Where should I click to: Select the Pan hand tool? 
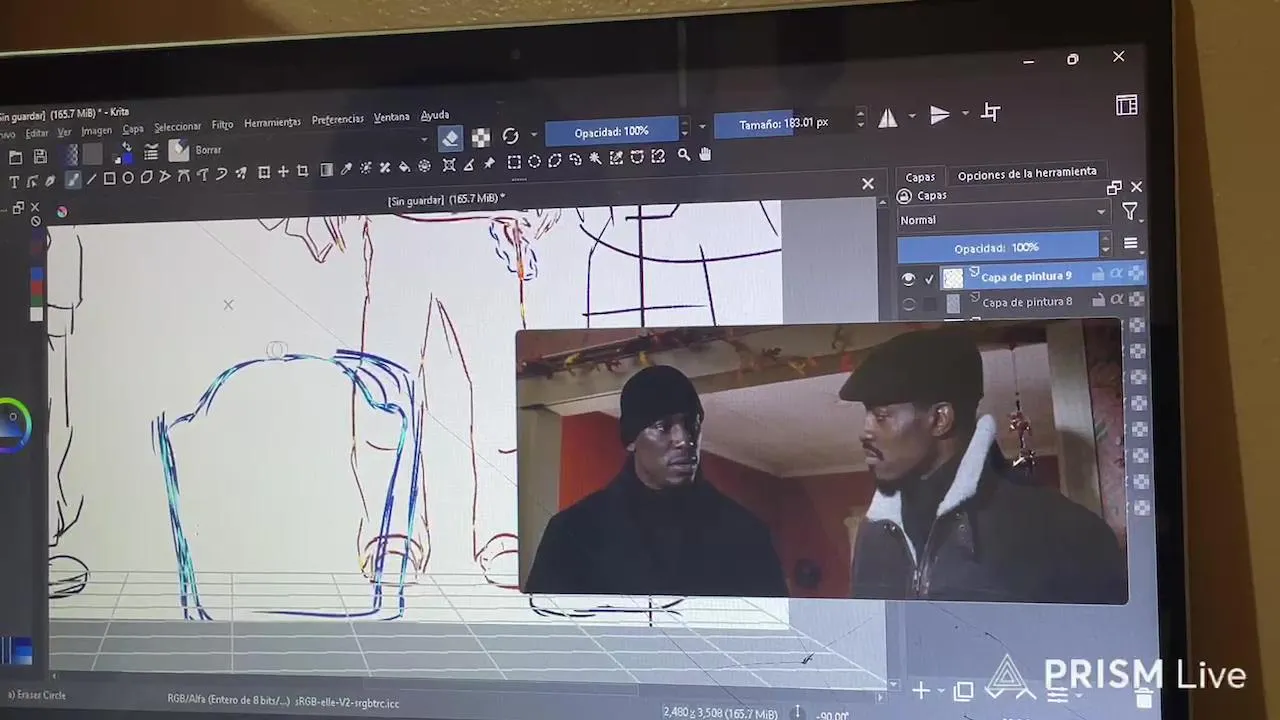[x=705, y=154]
